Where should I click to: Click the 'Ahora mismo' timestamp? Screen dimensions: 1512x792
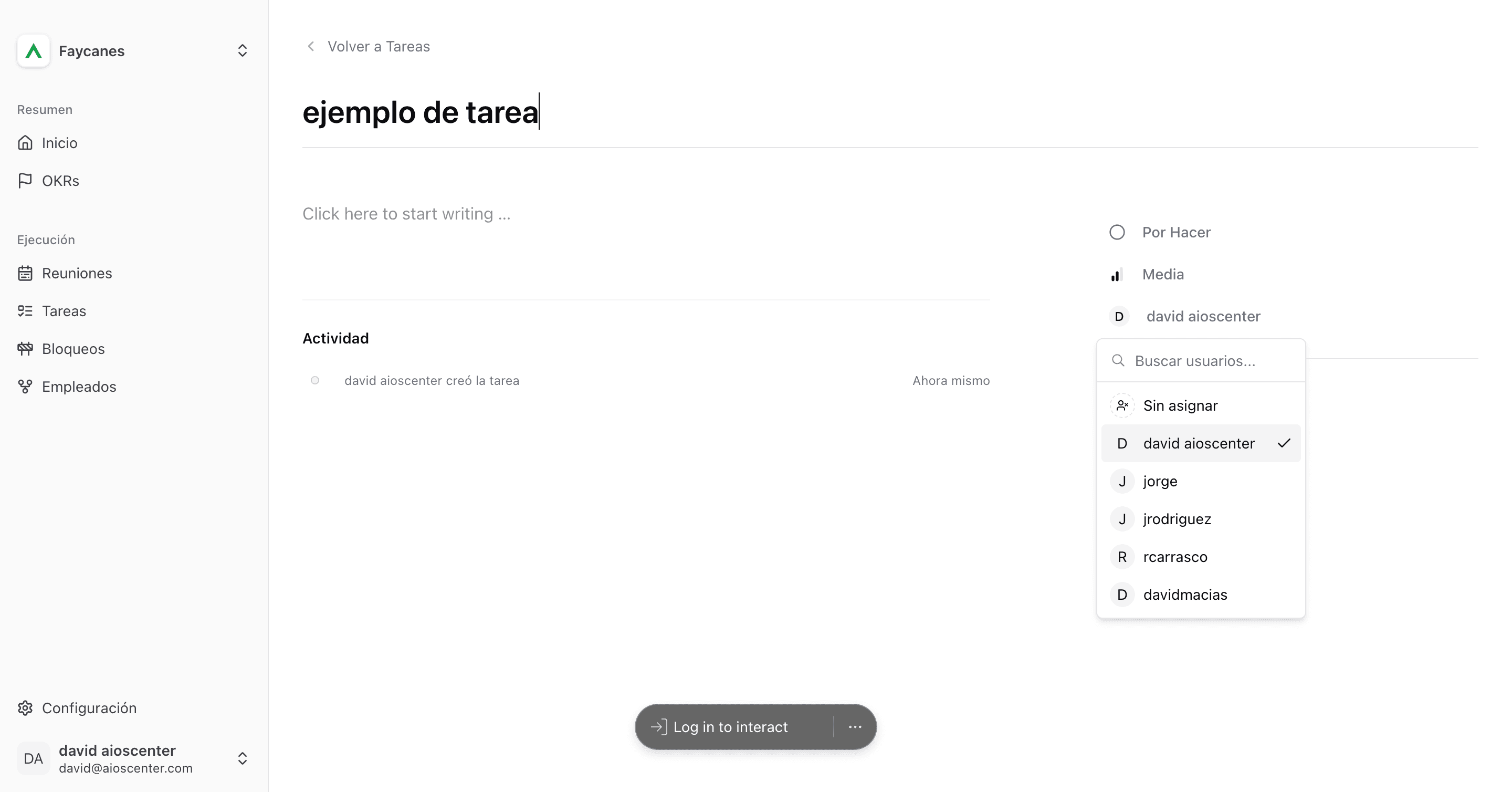pos(951,380)
